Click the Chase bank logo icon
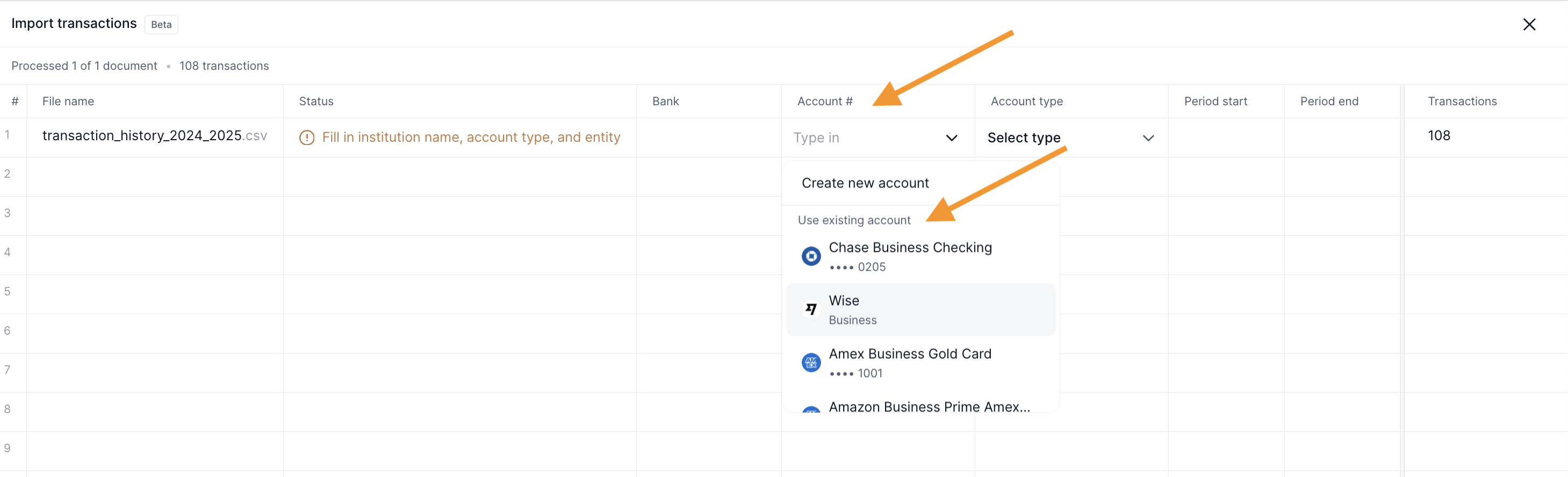Screen dimensions: 1568x477 811,256
